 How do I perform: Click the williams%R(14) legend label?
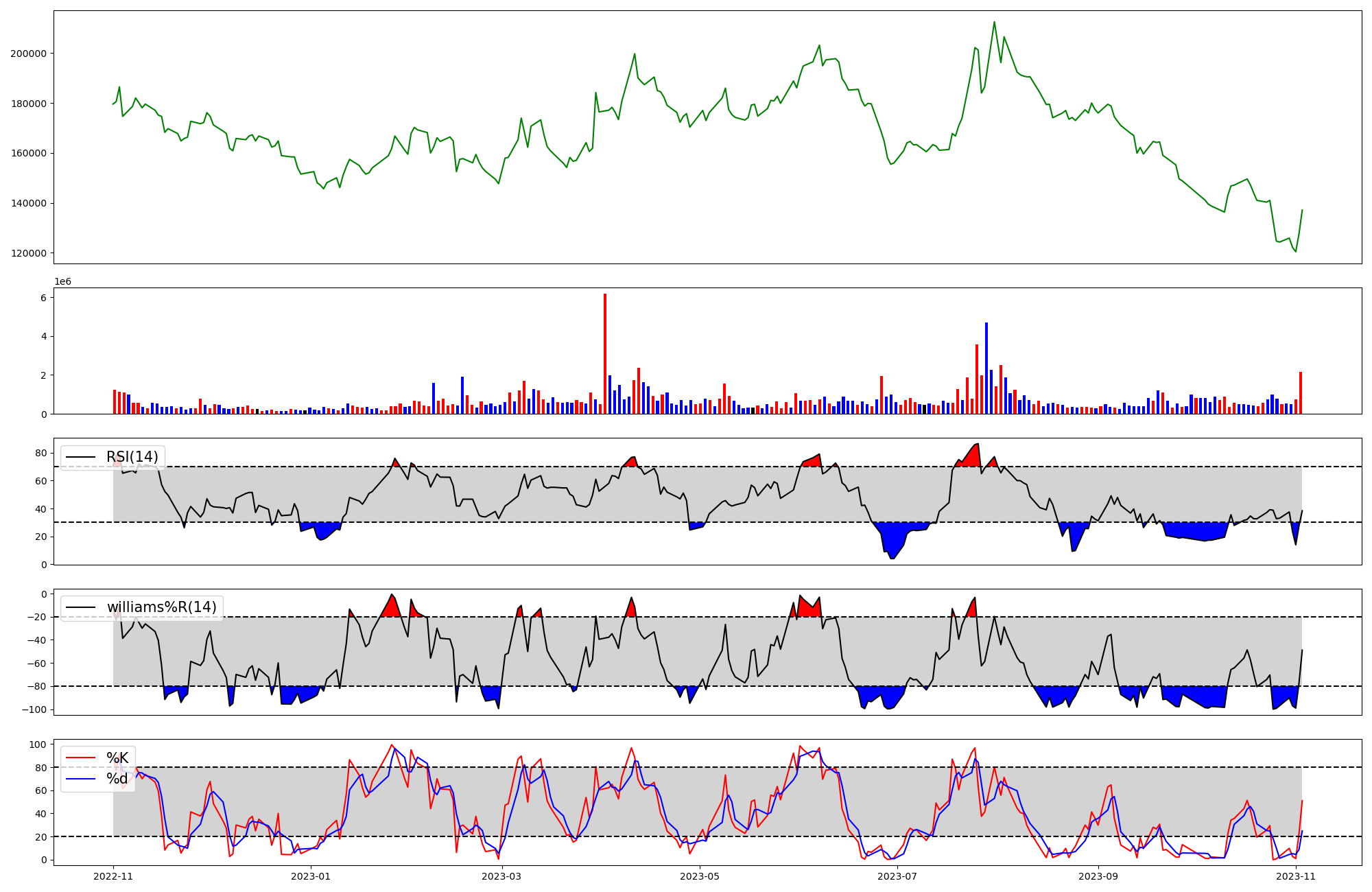[161, 607]
